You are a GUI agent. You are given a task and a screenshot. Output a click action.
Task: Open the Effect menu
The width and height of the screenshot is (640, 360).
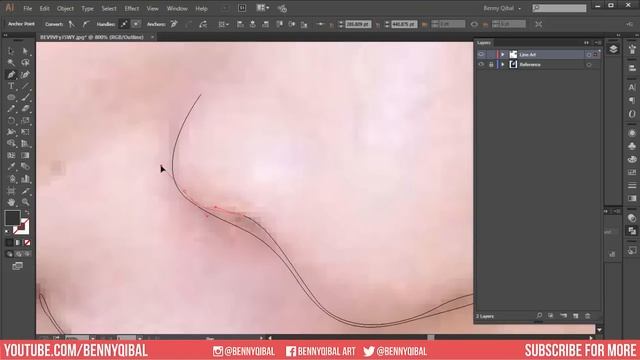[131, 8]
